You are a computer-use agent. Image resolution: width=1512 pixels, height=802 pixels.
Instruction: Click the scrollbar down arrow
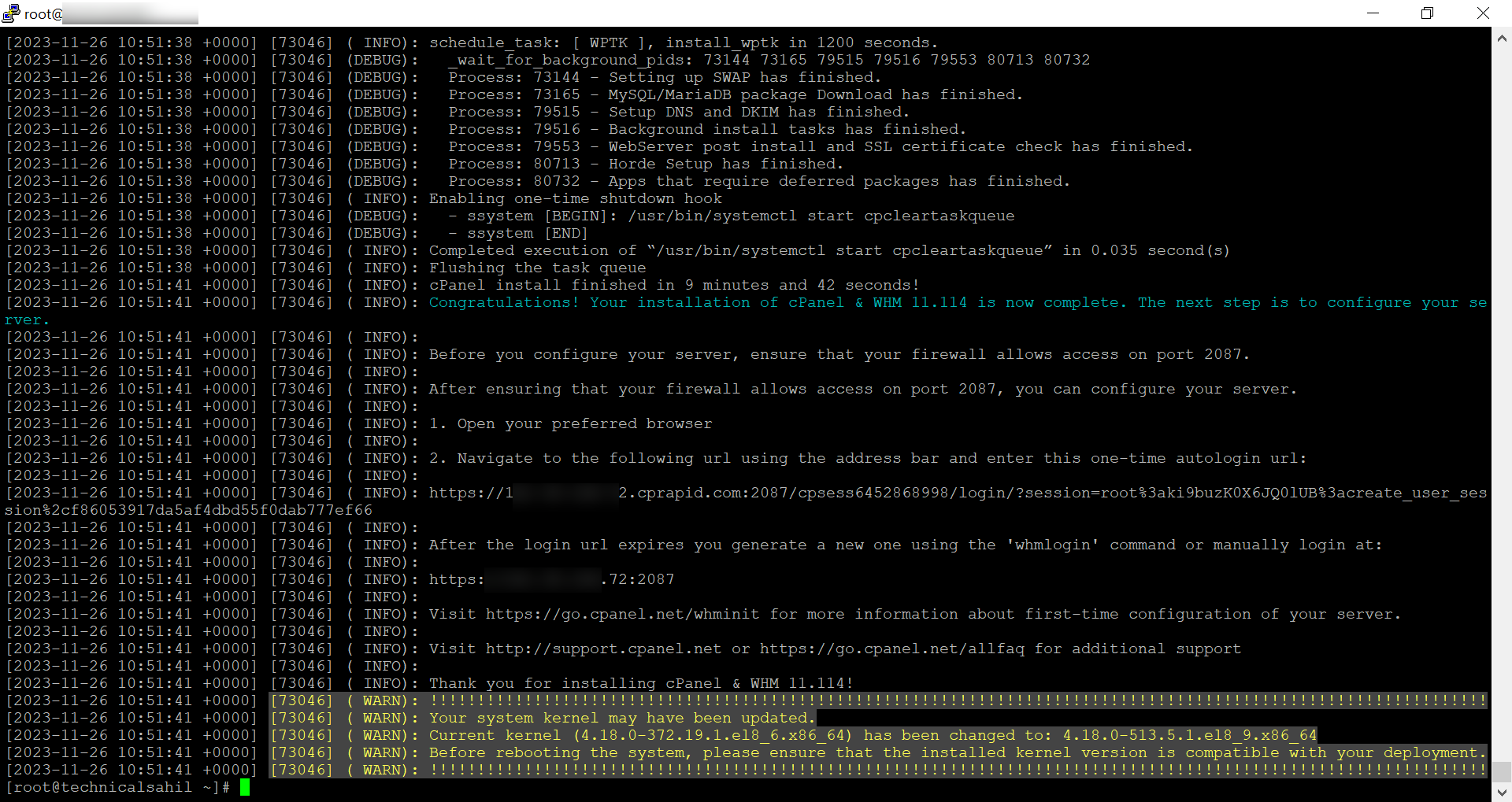tap(1502, 793)
